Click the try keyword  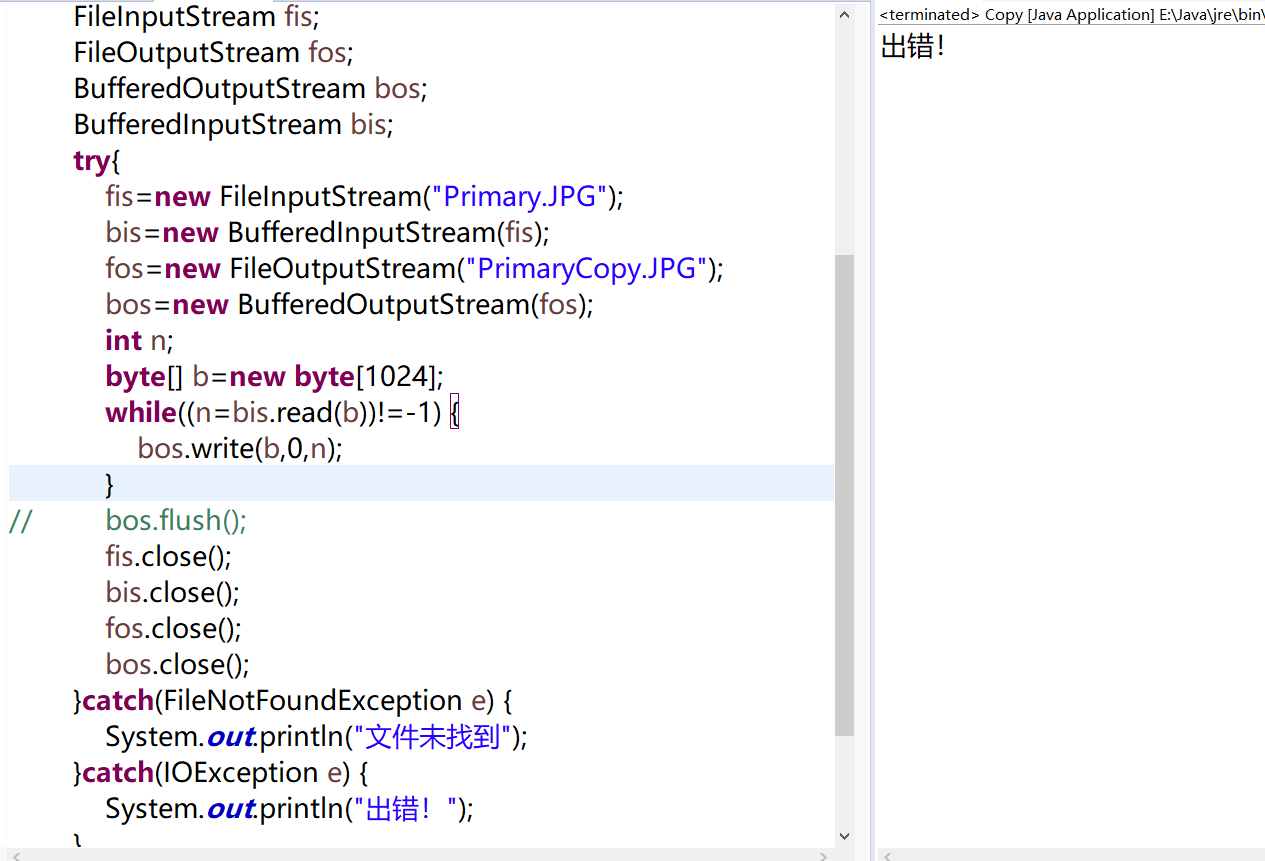click(x=92, y=160)
